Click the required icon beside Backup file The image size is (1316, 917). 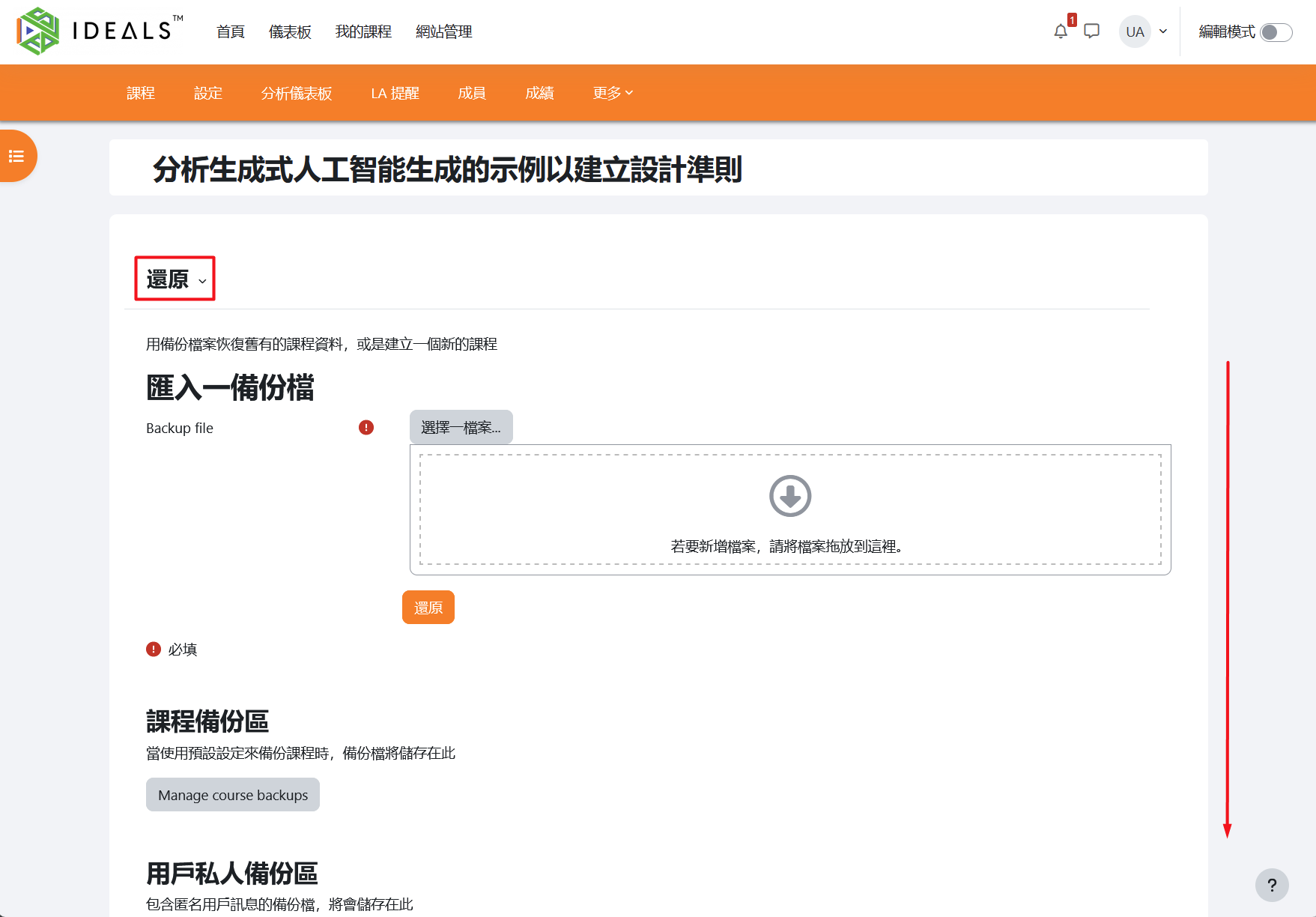[x=366, y=428]
